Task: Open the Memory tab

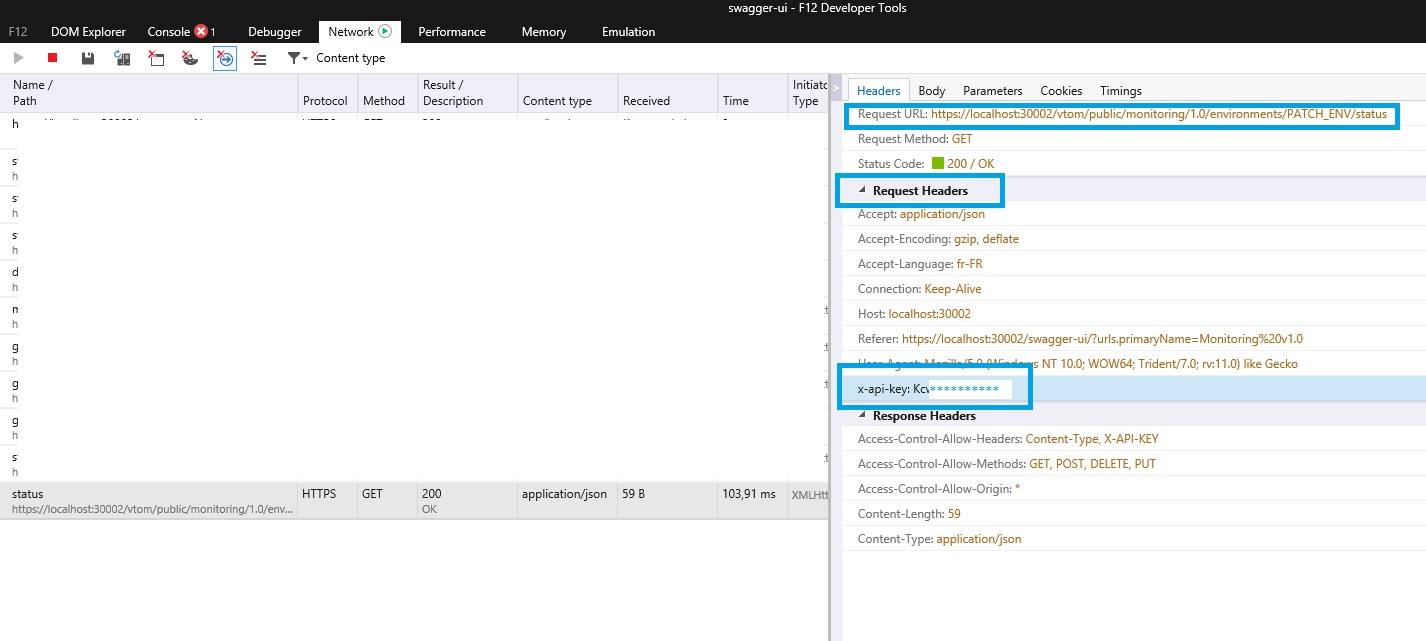Action: 544,32
